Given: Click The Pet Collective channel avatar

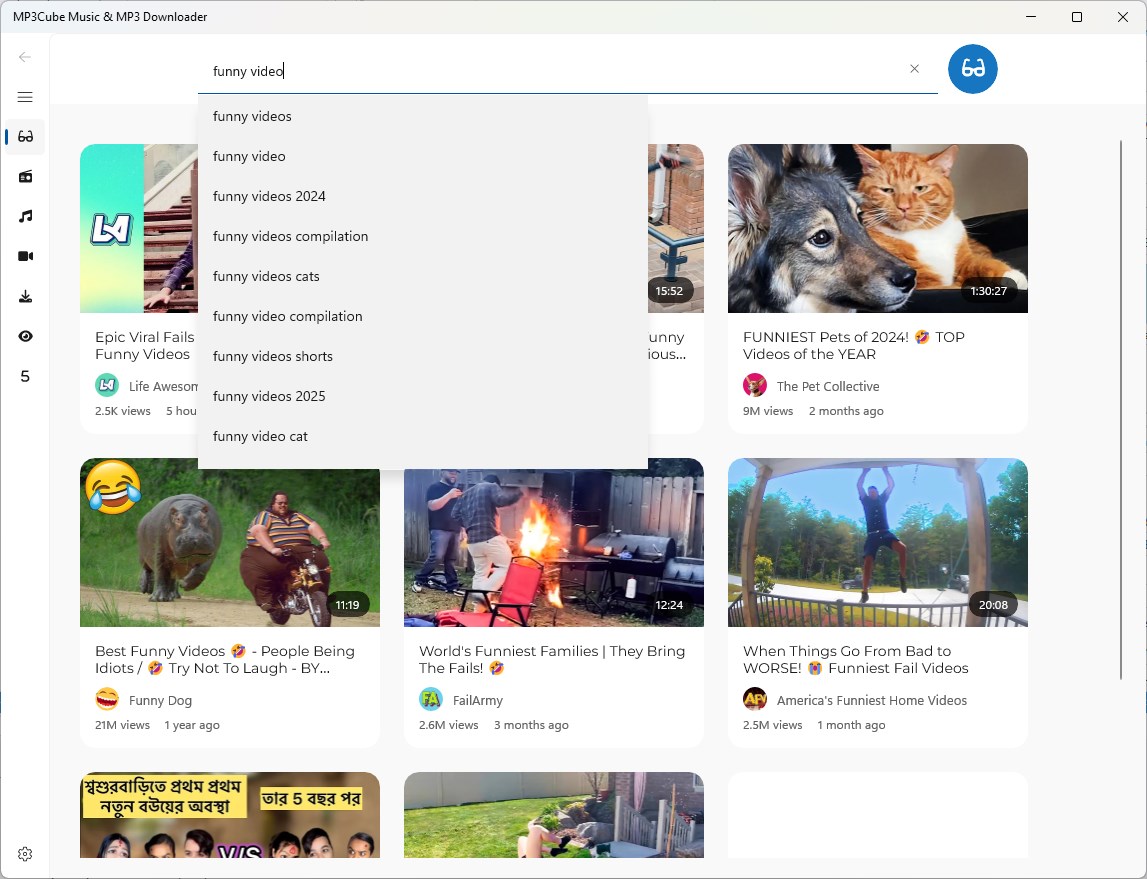Looking at the screenshot, I should (x=755, y=385).
